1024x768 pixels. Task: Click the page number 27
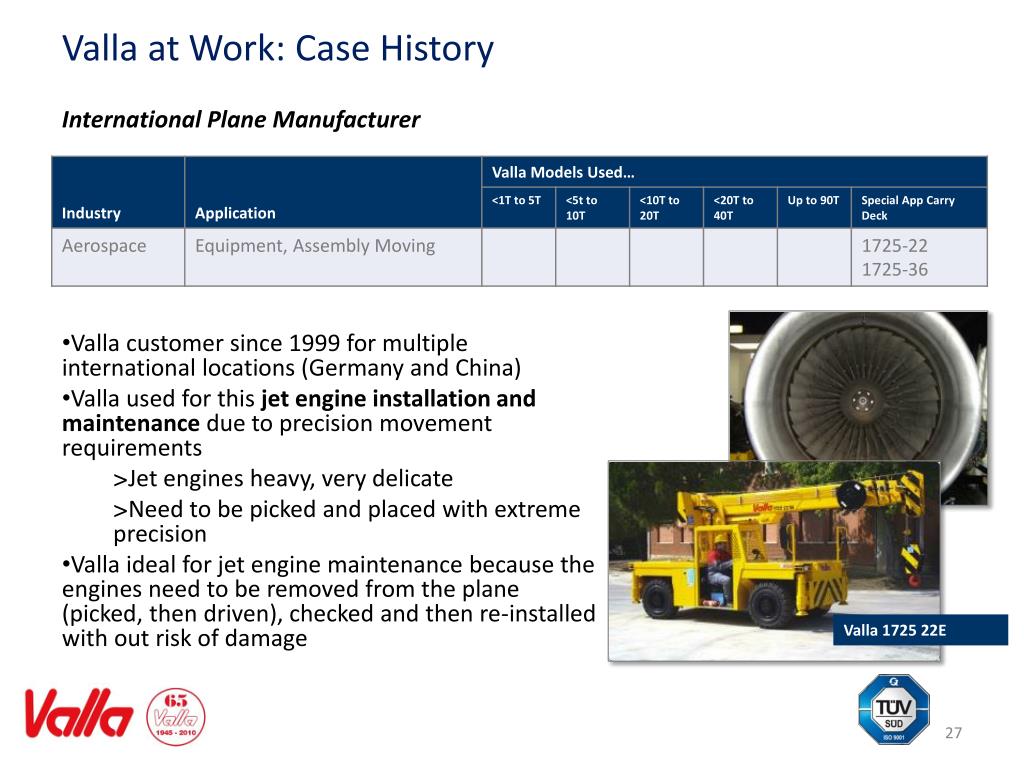click(953, 733)
